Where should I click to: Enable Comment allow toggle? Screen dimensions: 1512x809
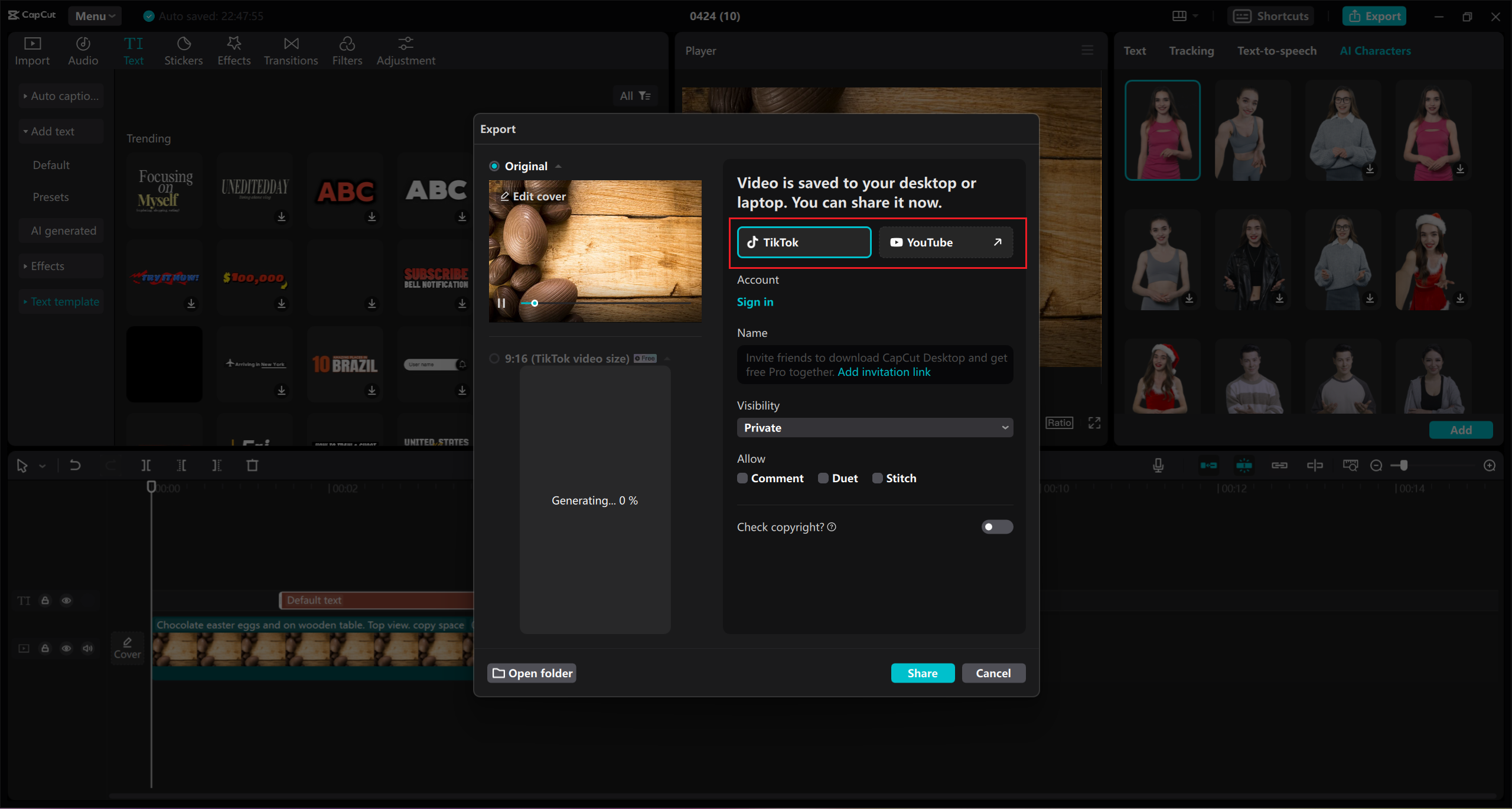[741, 478]
